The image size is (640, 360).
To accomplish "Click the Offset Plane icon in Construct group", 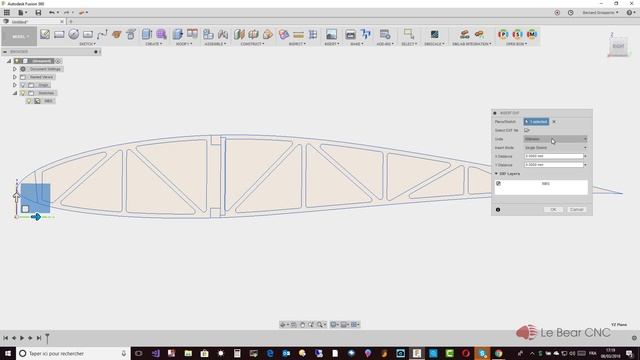I will coord(239,34).
